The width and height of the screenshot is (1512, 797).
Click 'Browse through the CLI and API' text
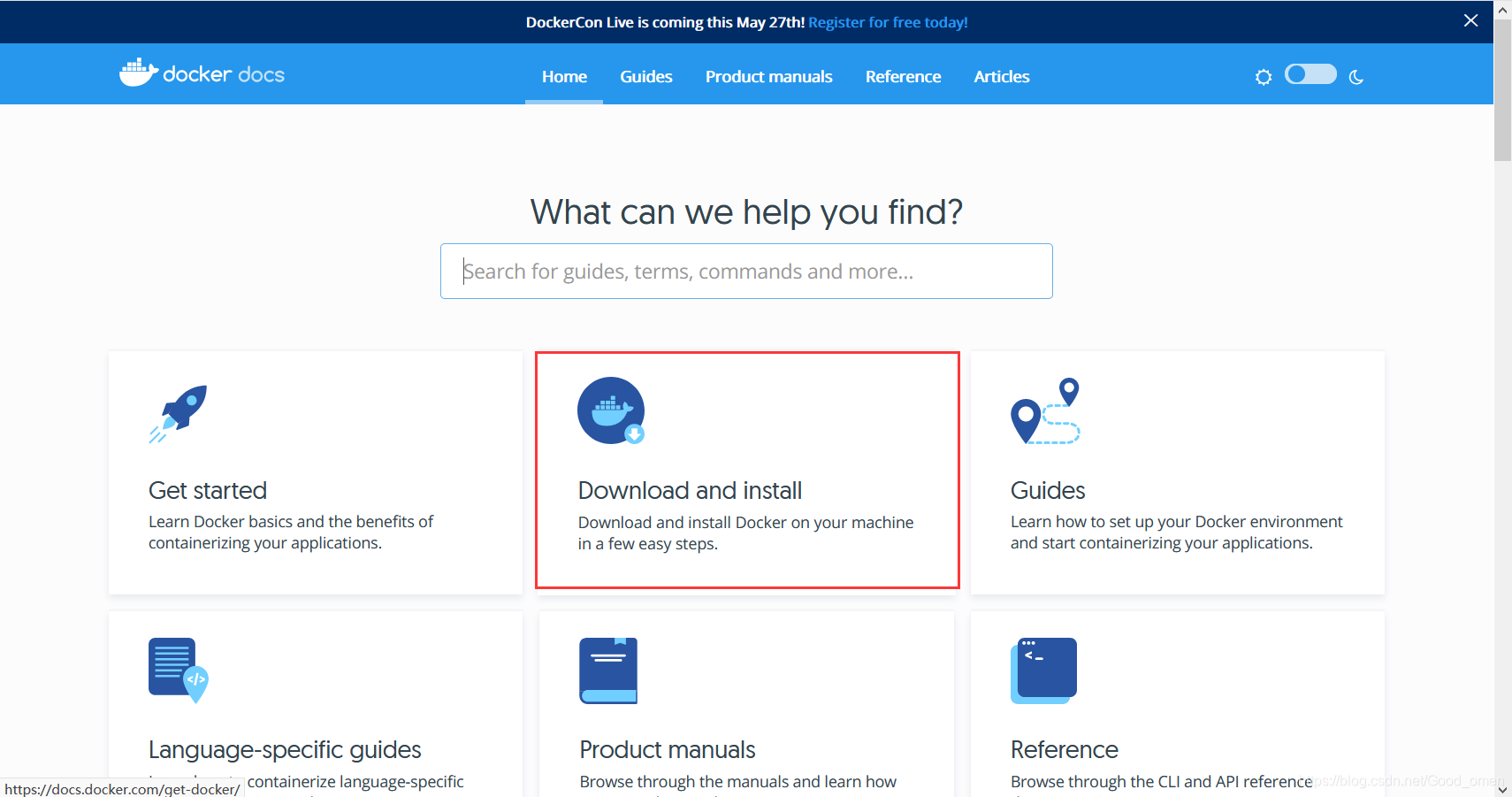point(1161,782)
